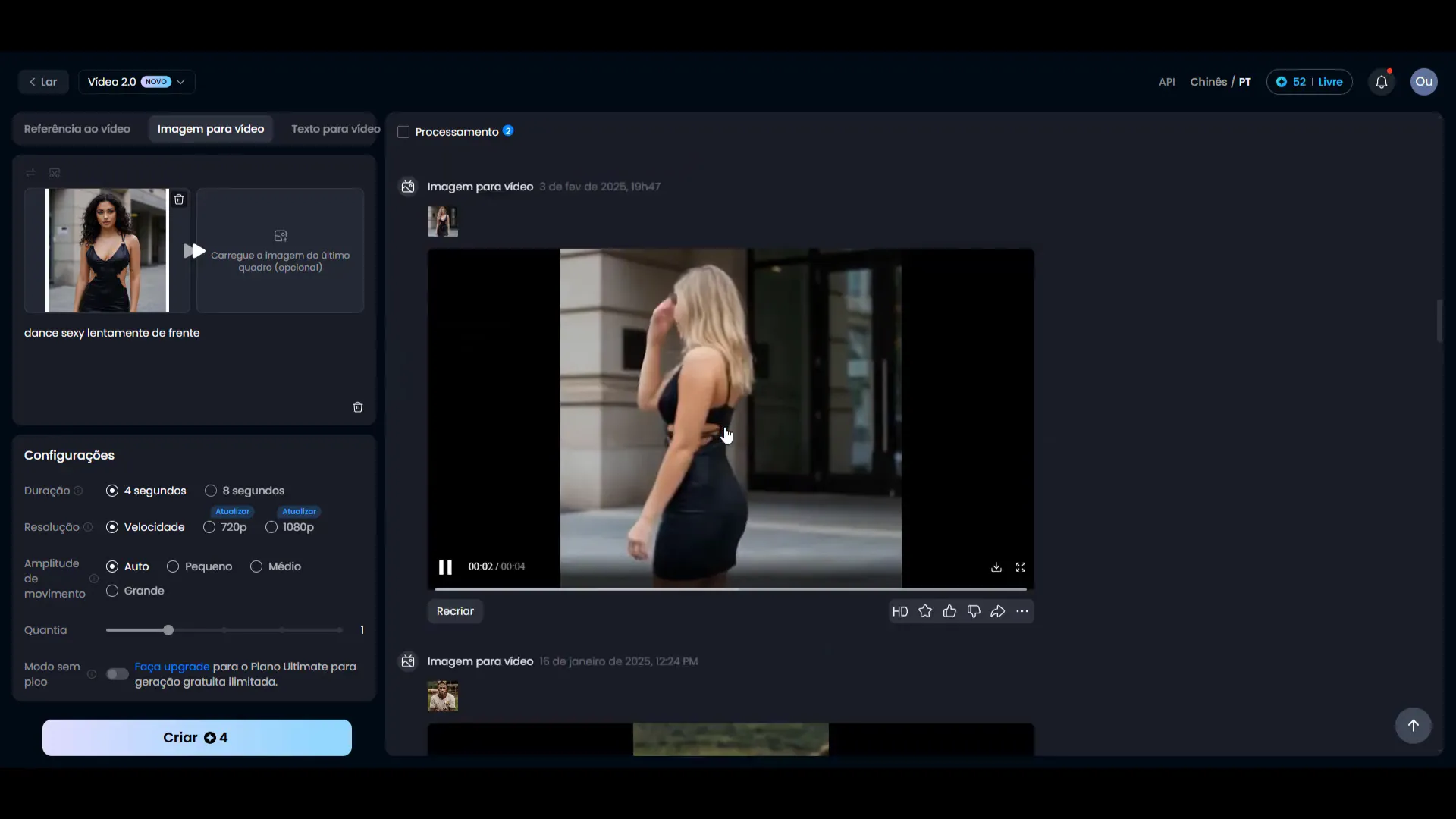Like the video with thumbs up
Viewport: 1456px width, 819px height.
click(x=949, y=611)
